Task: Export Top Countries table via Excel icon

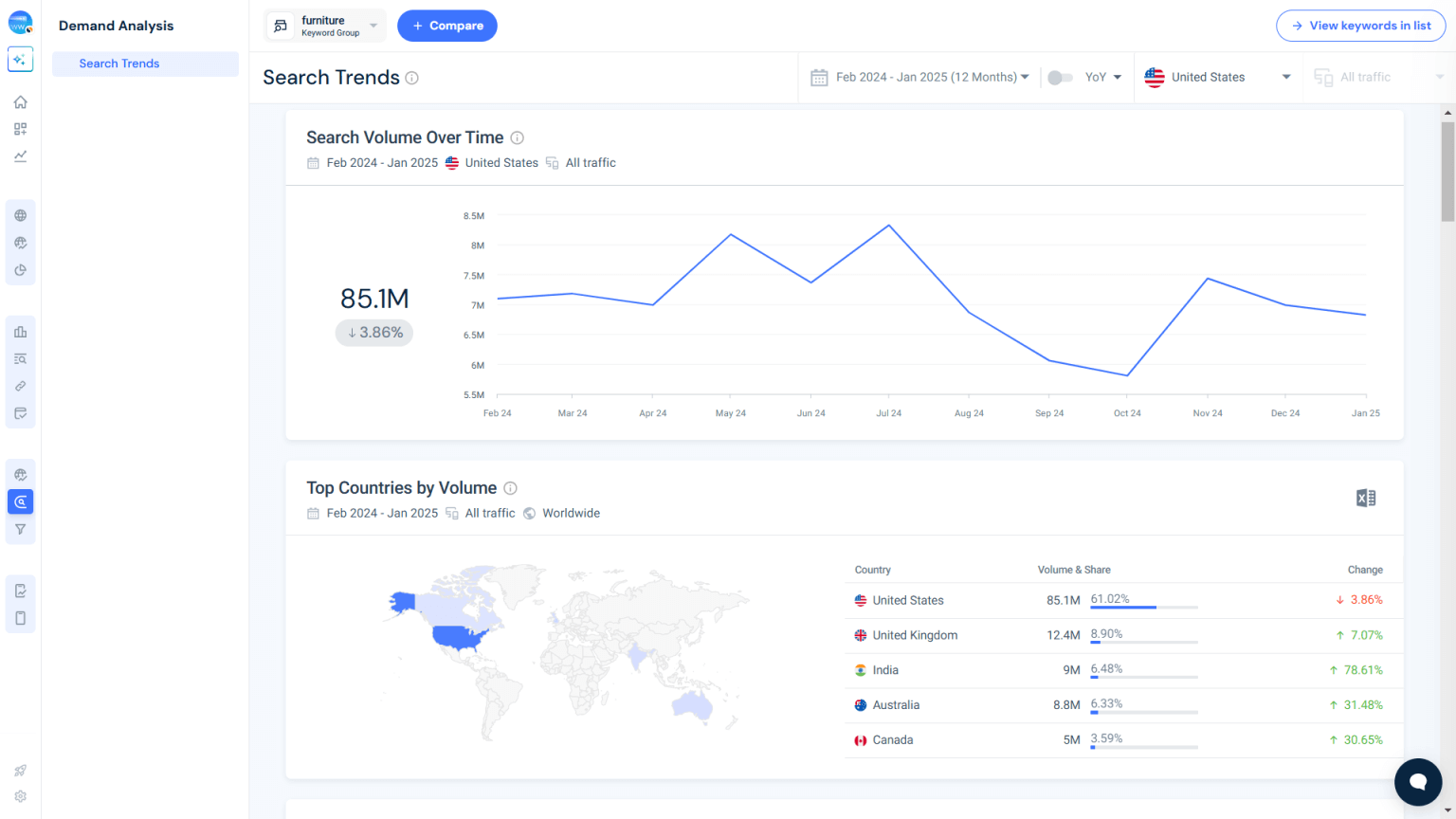Action: (1365, 497)
